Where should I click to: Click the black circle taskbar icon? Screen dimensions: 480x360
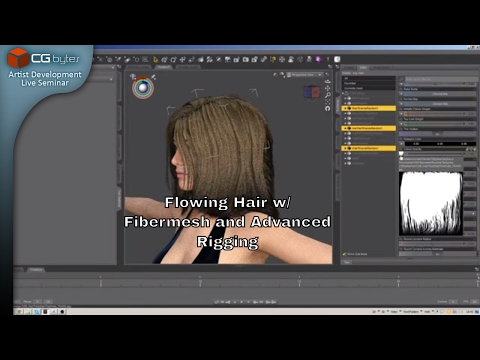click(62, 312)
